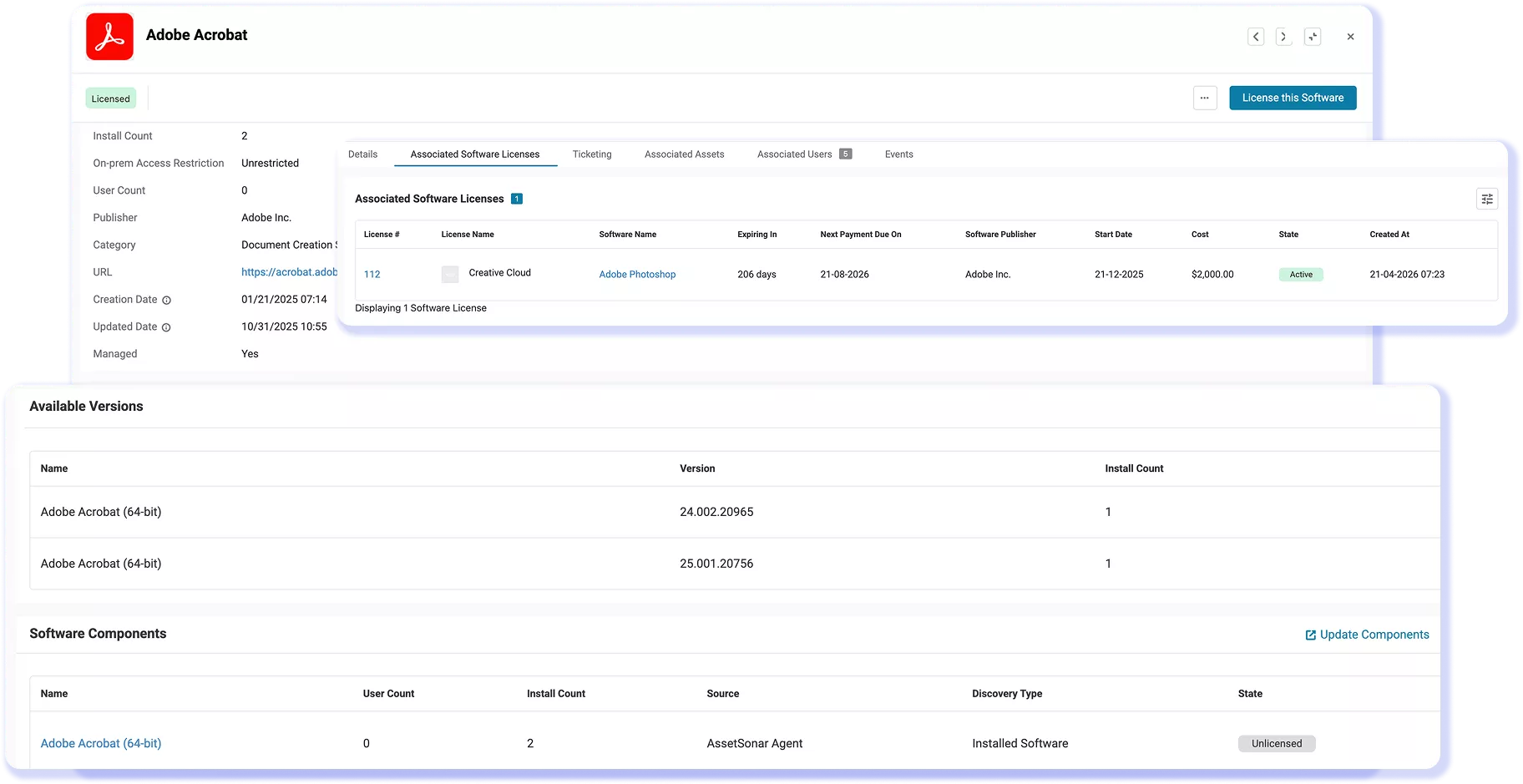Viewport: 1523px width, 784px height.
Task: Select Associated Software Licenses tab
Action: point(475,154)
